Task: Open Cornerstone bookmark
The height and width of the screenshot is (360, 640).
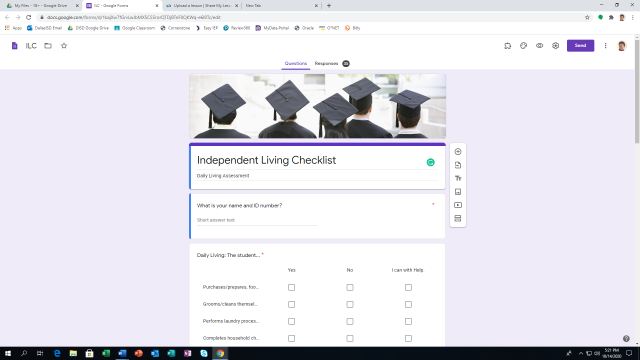Action: click(x=175, y=28)
